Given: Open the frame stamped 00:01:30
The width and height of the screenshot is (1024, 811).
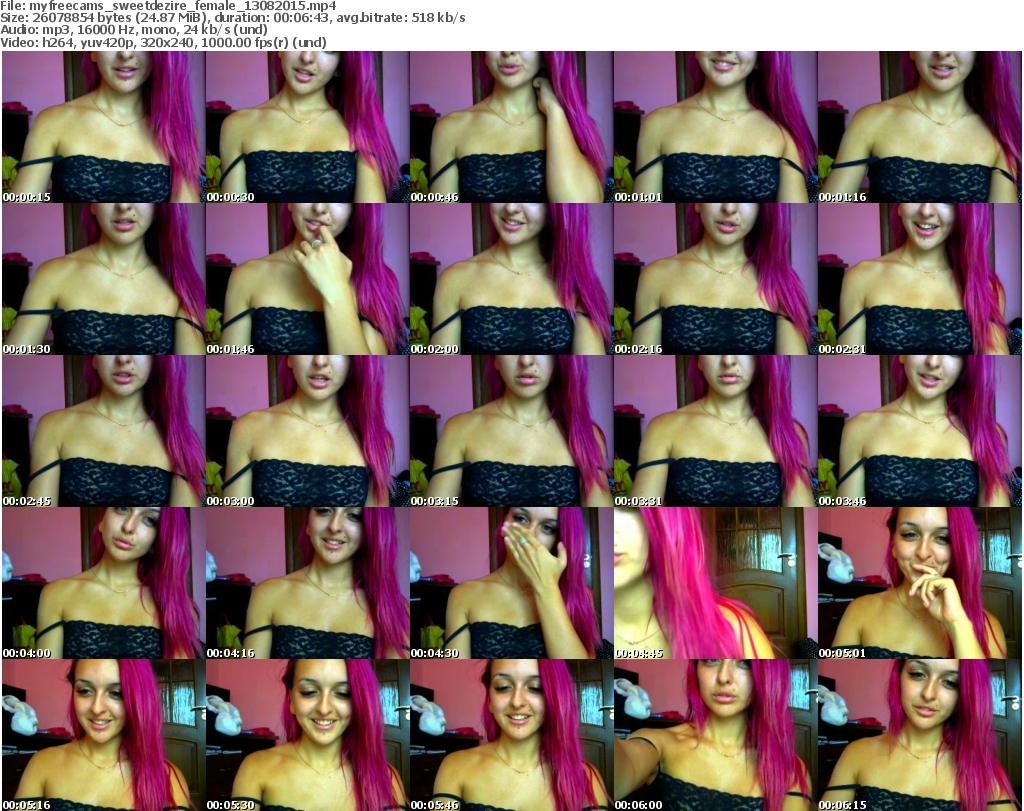Looking at the screenshot, I should (103, 279).
